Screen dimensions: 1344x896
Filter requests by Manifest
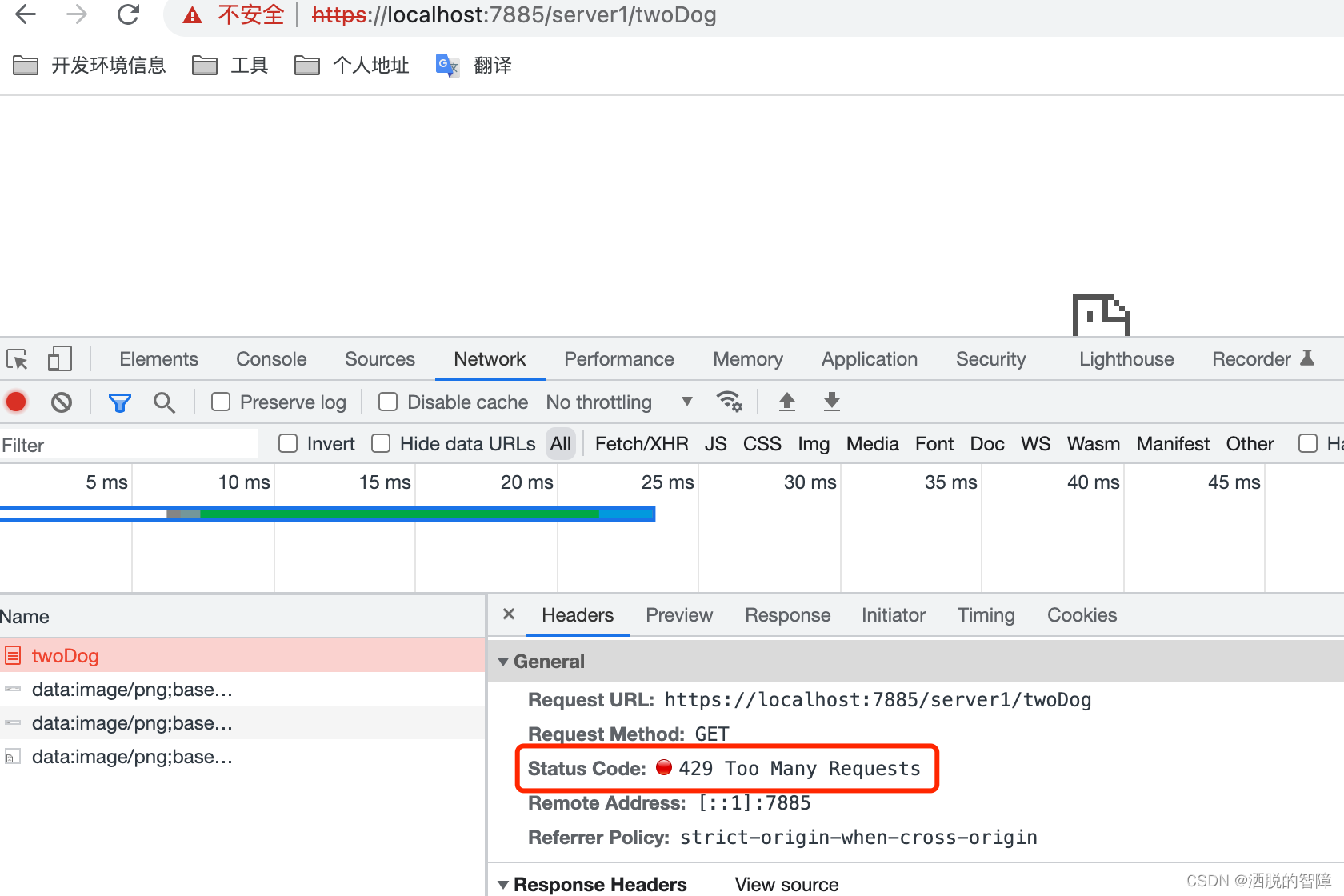(x=1173, y=443)
